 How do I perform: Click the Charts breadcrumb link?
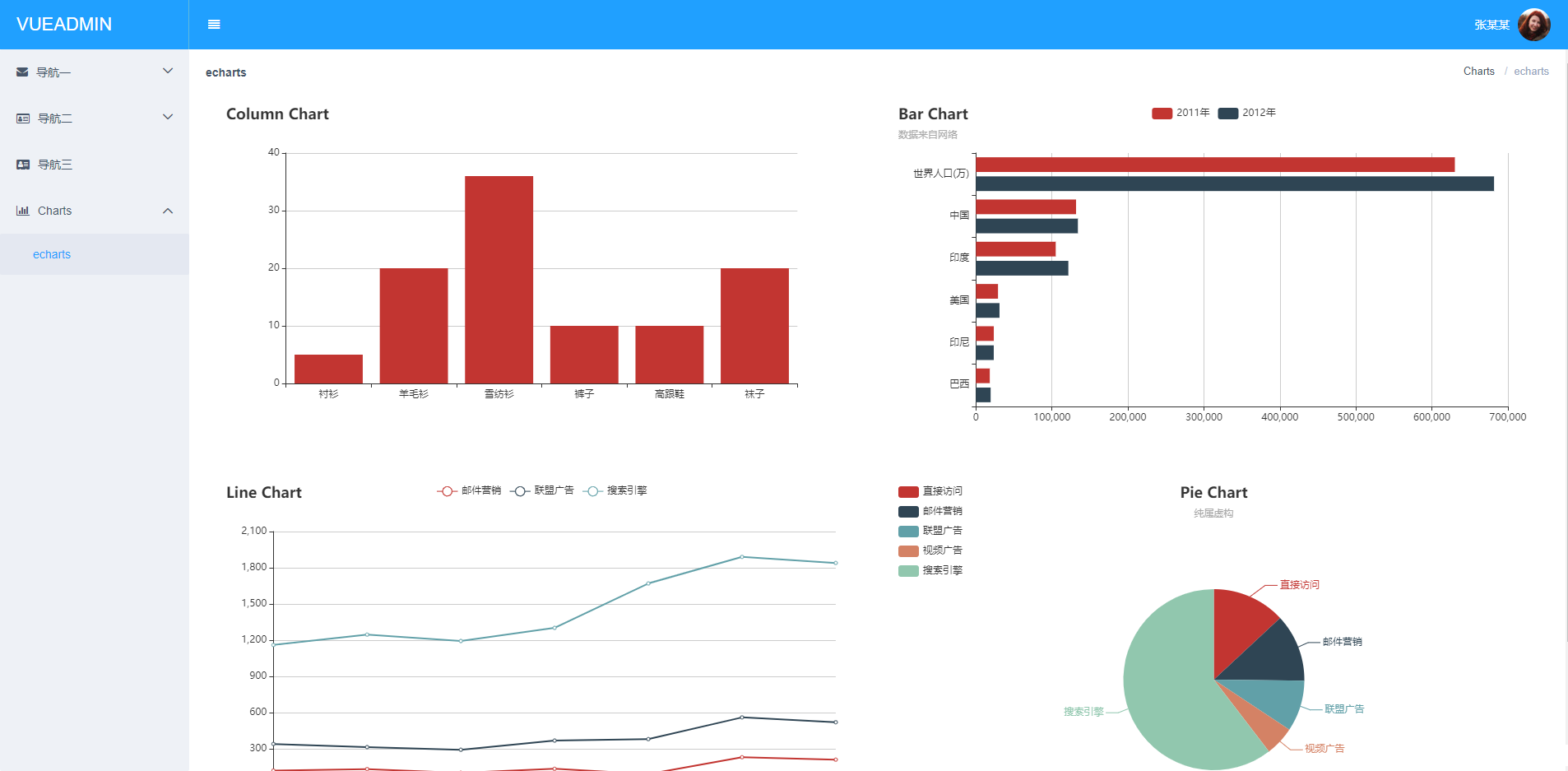1478,71
